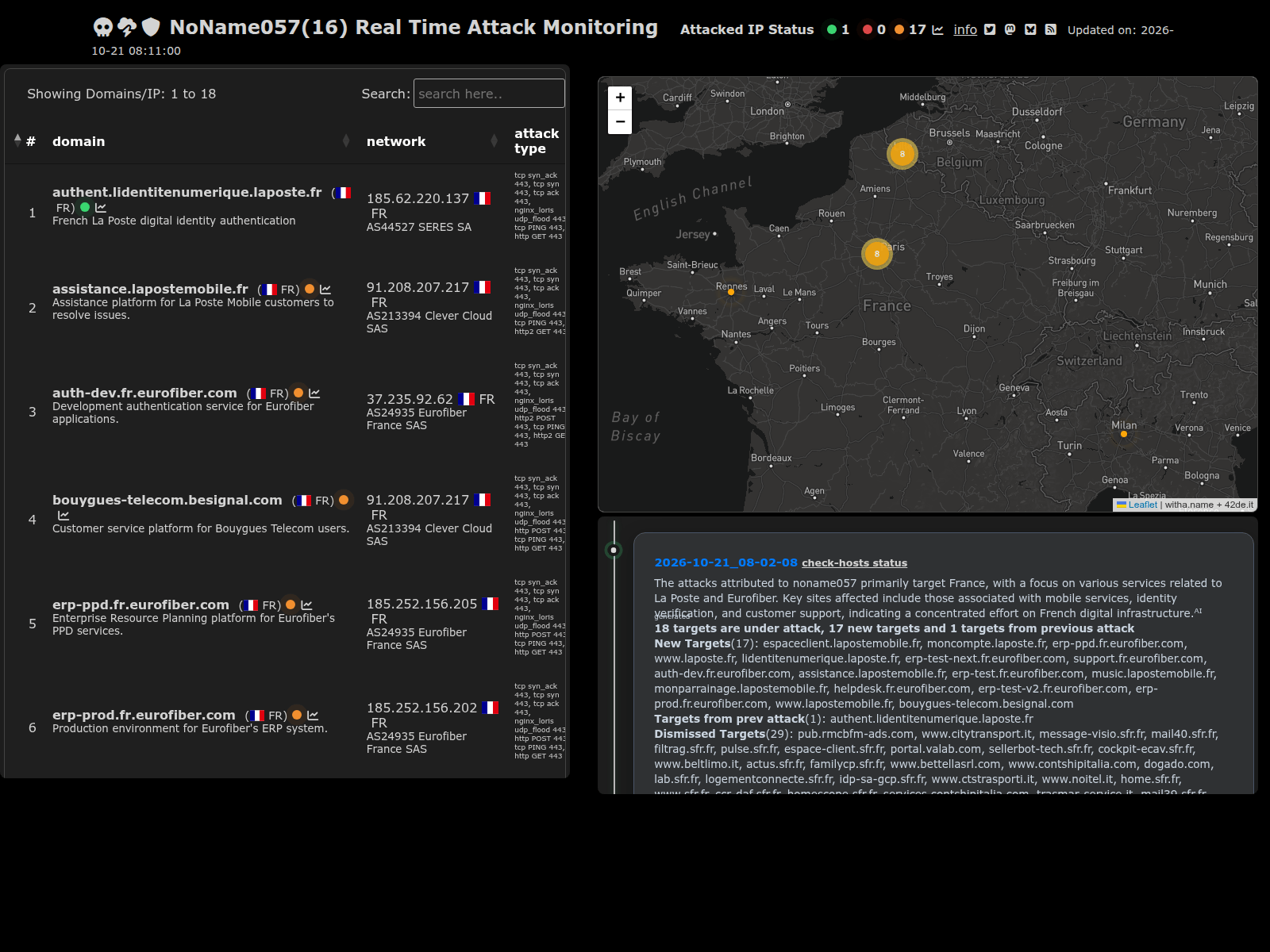
Task: Open chart icon for authent.lidentitenumerique.laposte.fr
Action: click(x=101, y=208)
